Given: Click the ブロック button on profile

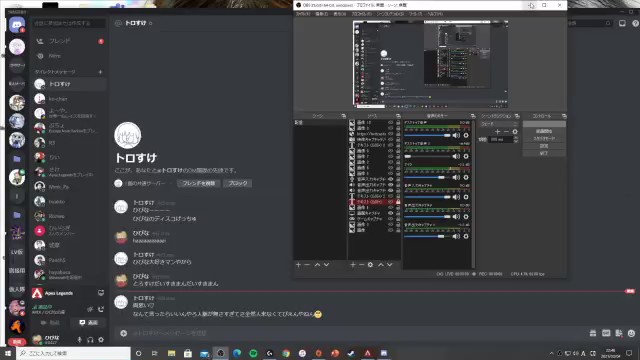Looking at the screenshot, I should coord(238,183).
